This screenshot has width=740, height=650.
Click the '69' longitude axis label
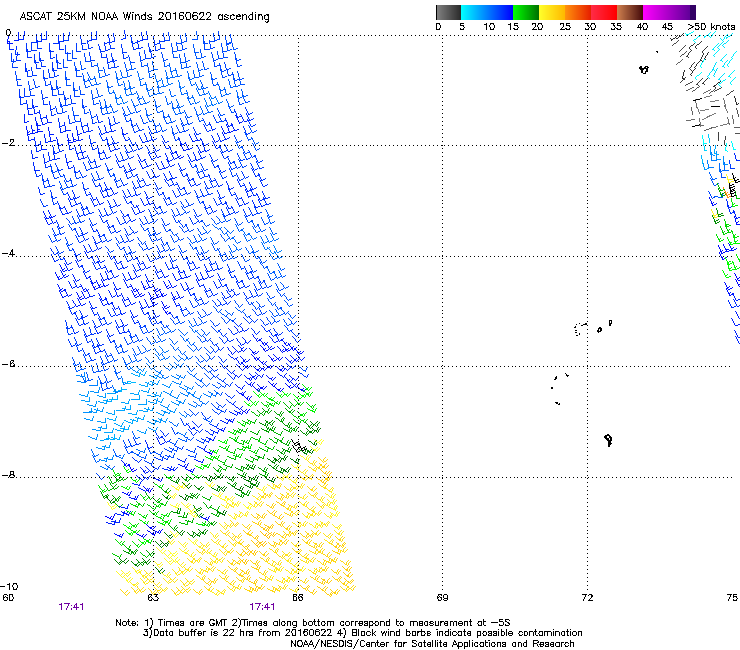tap(442, 598)
